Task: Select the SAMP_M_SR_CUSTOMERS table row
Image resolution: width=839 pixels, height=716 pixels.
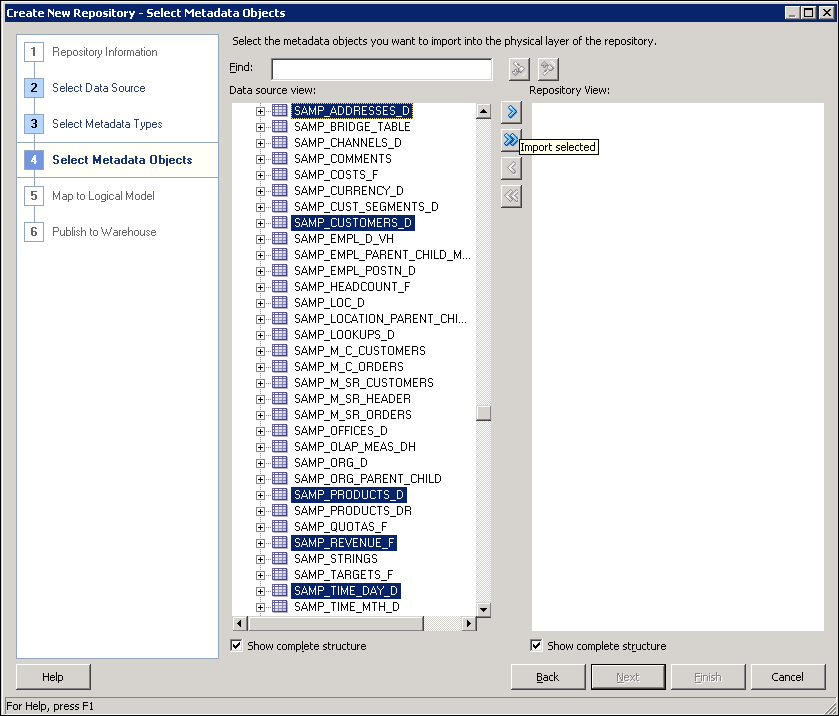Action: click(x=363, y=383)
